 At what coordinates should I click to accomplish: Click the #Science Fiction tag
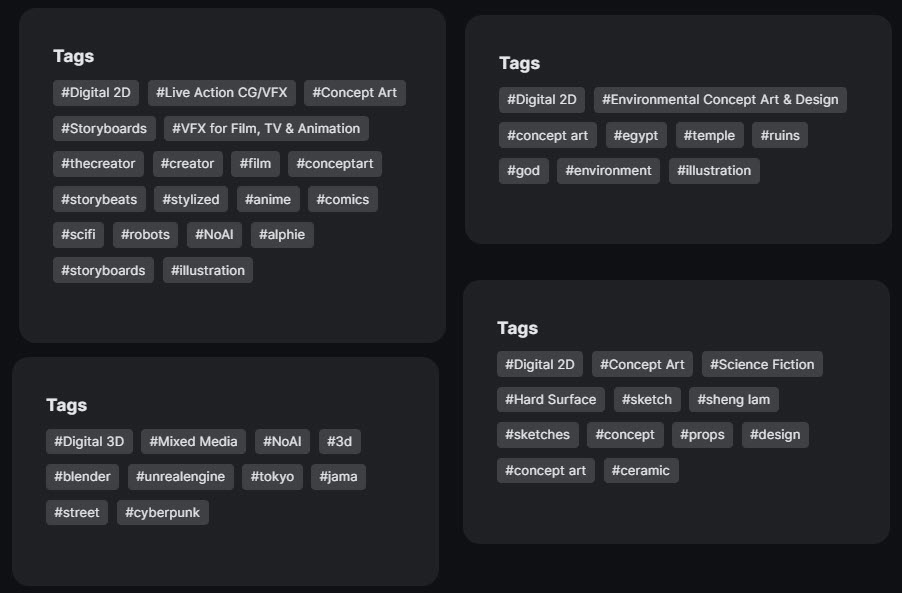762,364
